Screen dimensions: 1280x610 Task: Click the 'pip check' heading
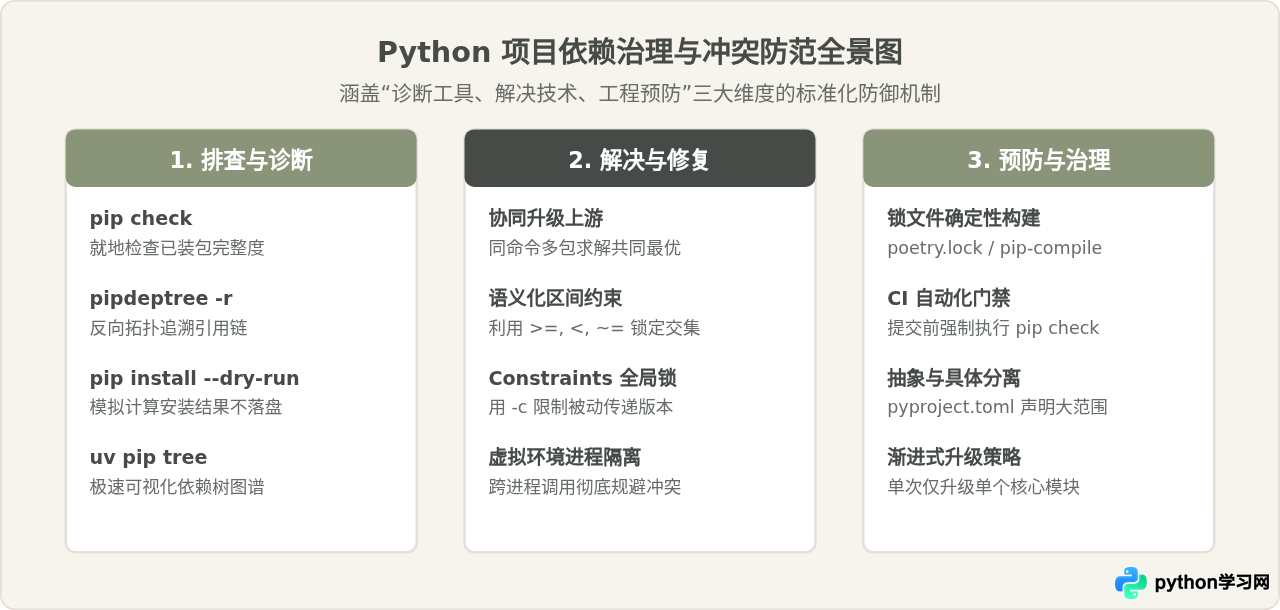pyautogui.click(x=141, y=218)
